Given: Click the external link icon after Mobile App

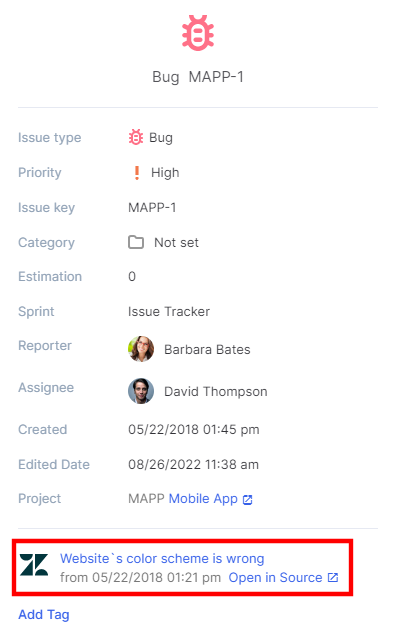Looking at the screenshot, I should 248,499.
